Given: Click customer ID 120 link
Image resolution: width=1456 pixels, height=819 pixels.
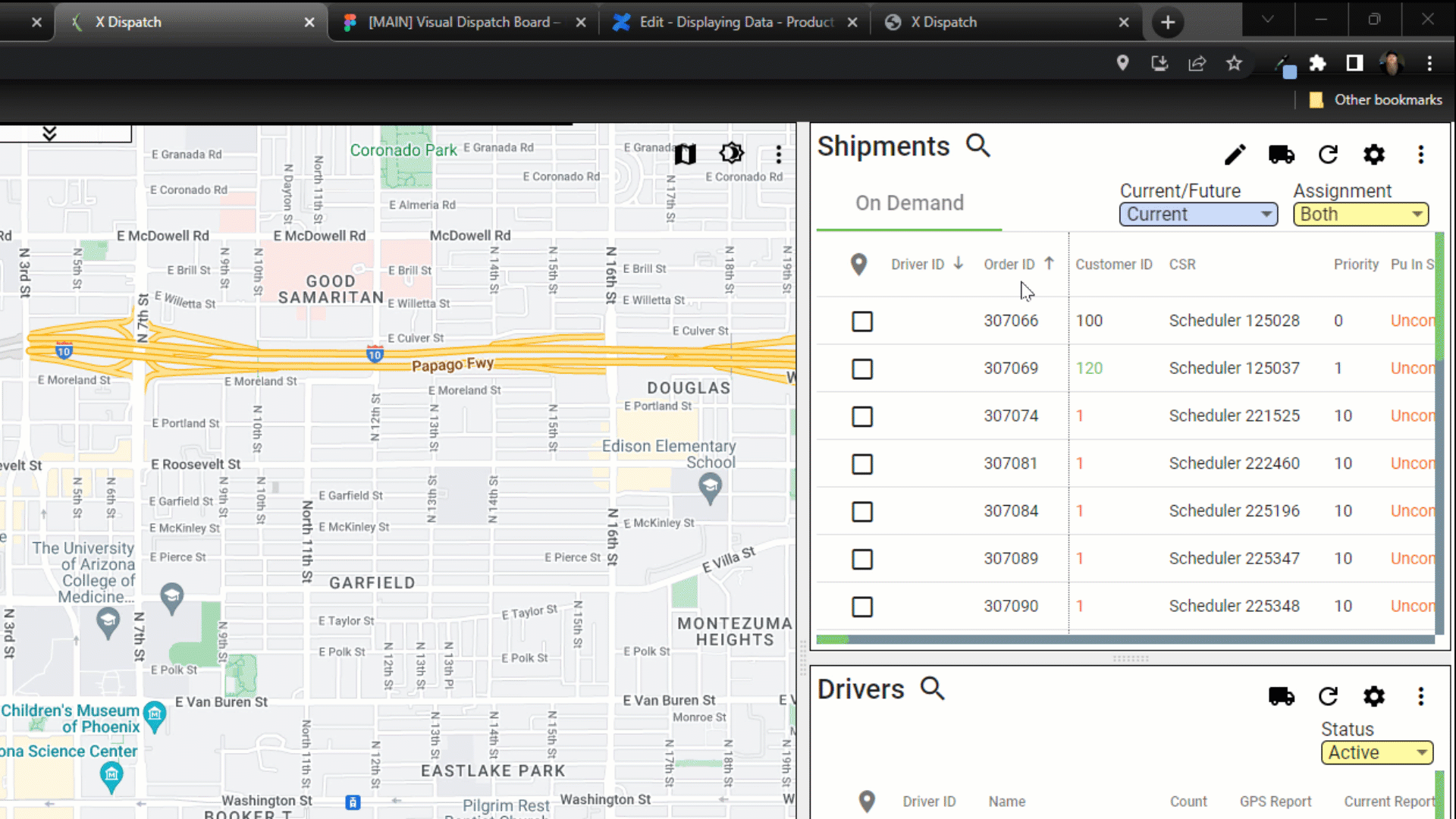Looking at the screenshot, I should tap(1089, 369).
